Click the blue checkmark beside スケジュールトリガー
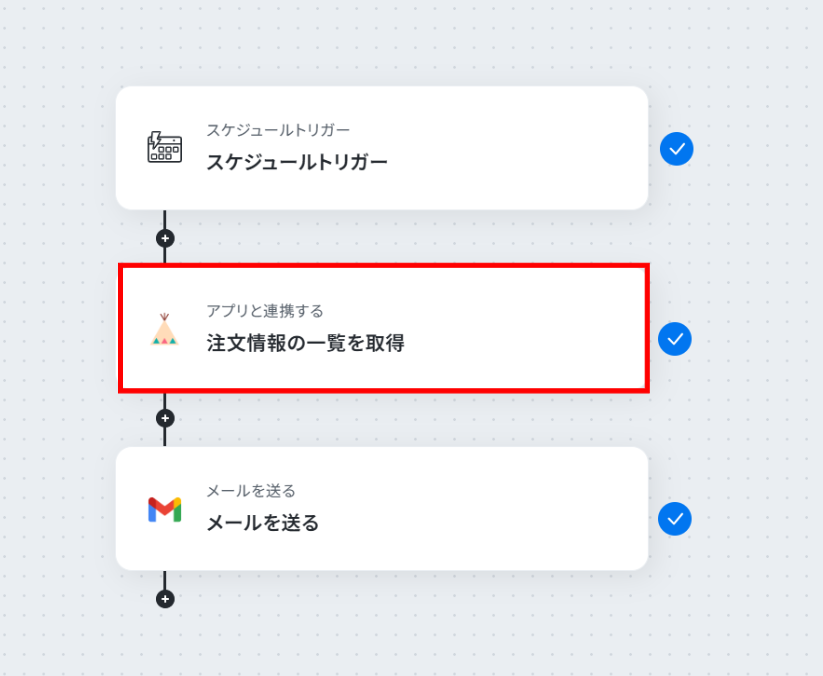Viewport: 823px width, 676px height. [x=677, y=149]
